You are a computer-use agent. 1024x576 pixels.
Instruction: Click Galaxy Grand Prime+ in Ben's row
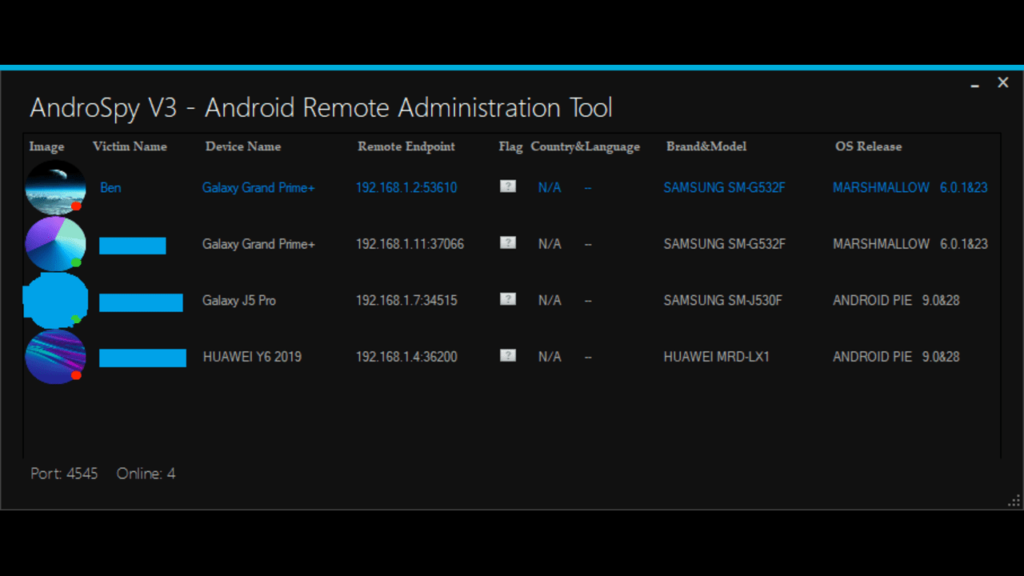259,188
